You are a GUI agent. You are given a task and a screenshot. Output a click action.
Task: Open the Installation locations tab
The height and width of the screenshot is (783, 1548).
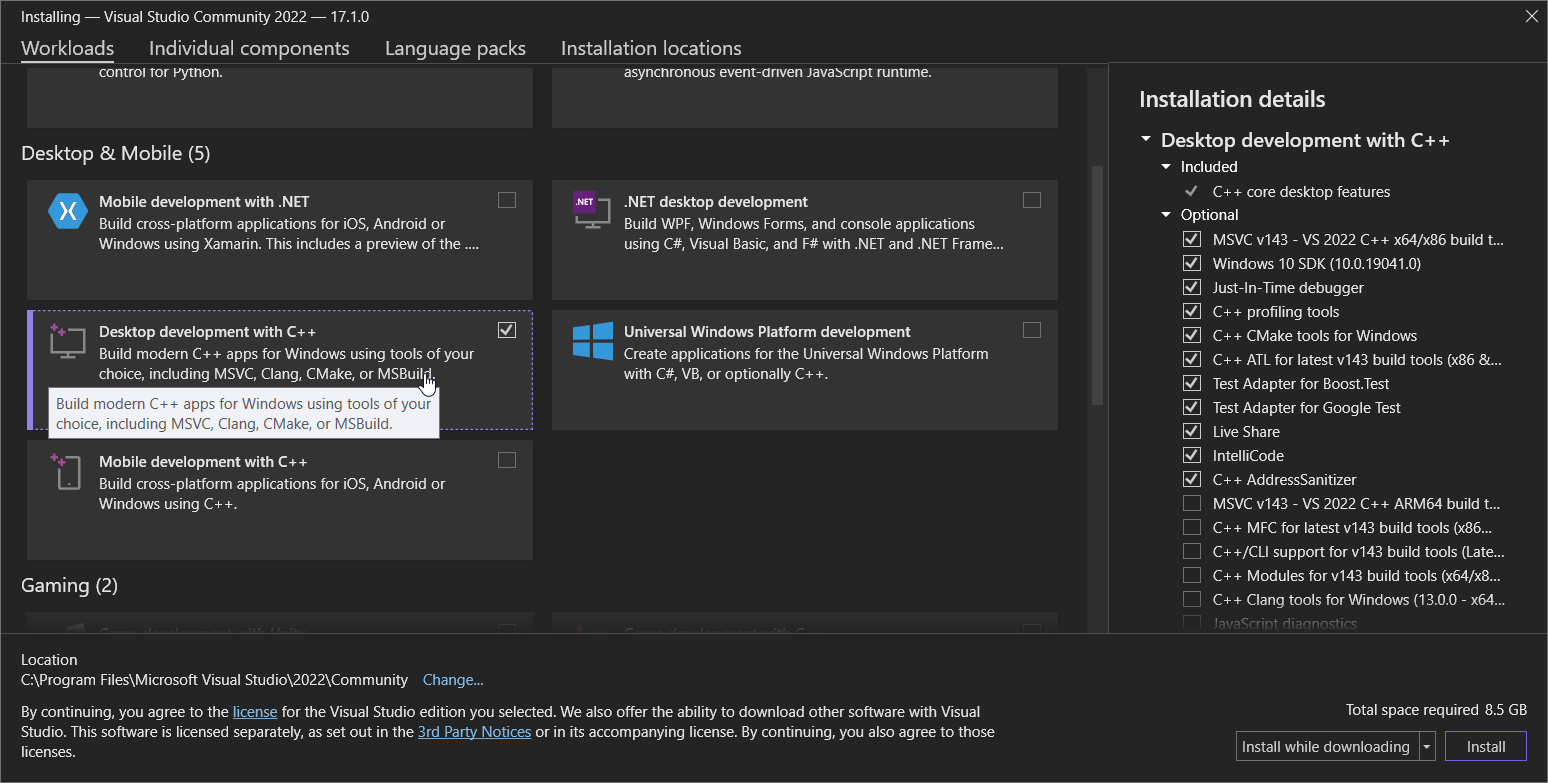(651, 48)
